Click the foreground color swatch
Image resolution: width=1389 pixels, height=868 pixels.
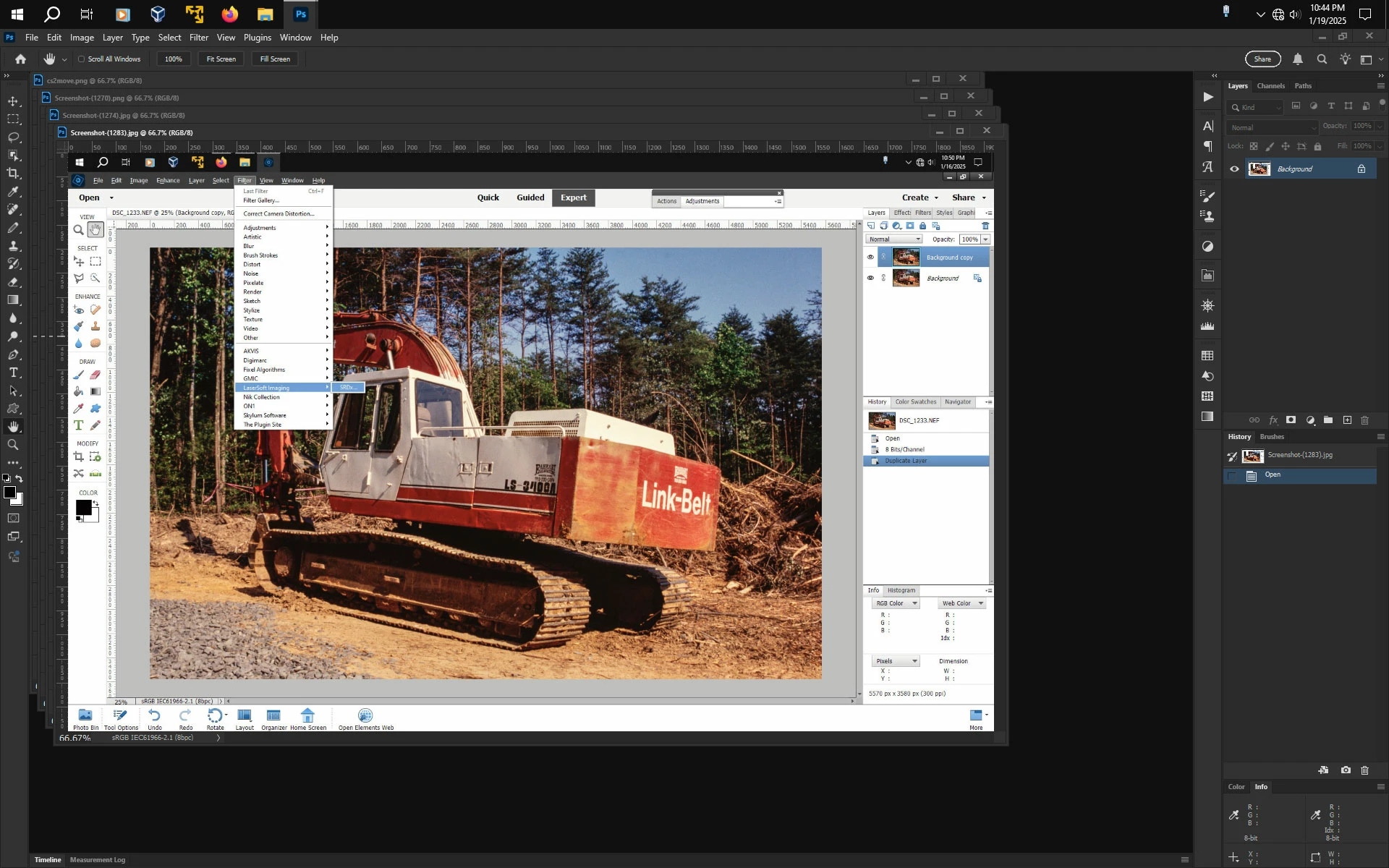[x=9, y=493]
